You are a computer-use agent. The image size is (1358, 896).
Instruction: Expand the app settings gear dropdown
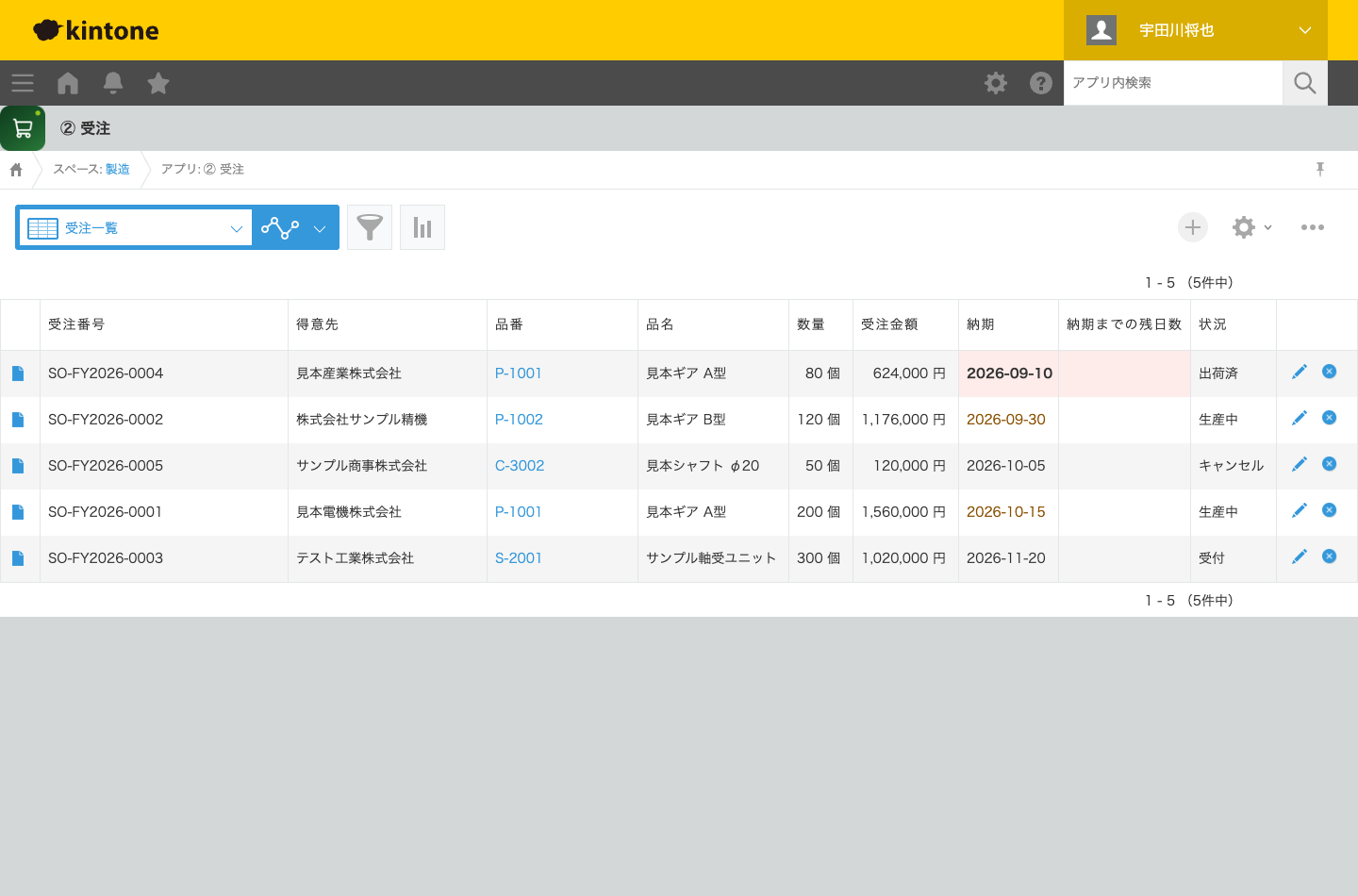[x=1252, y=227]
